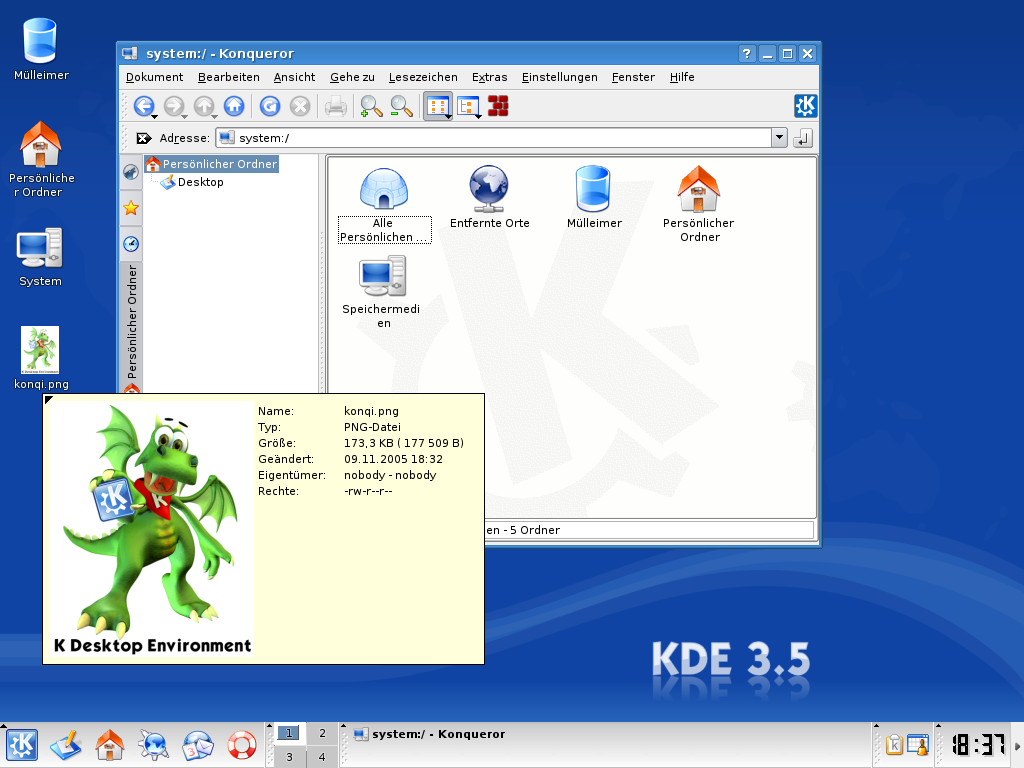Select the icon view mode button
The width and height of the screenshot is (1024, 768).
436,106
